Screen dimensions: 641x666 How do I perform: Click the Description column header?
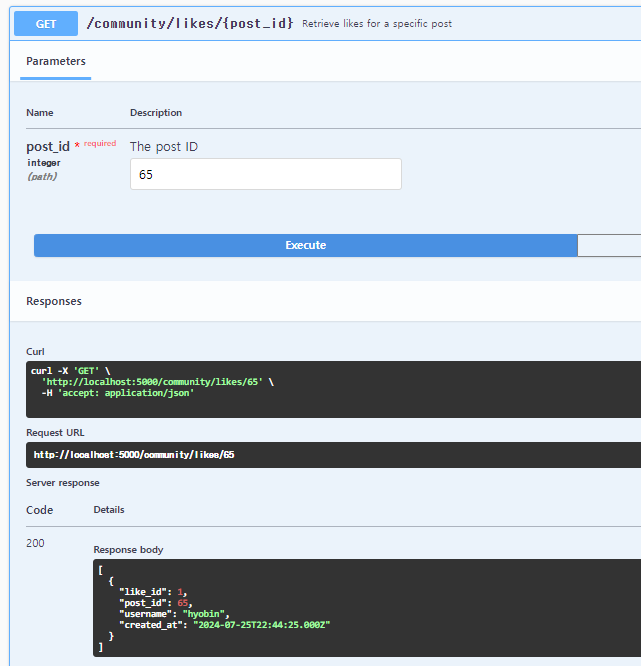tap(156, 113)
